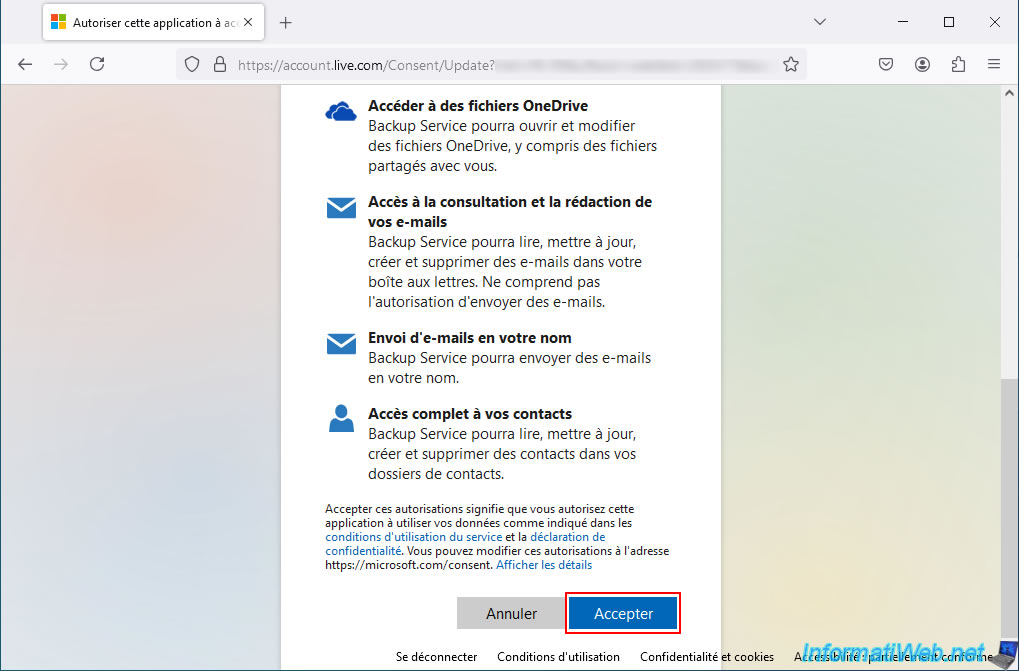Open the tracking protection shield icon
The width and height of the screenshot is (1019, 671).
[192, 64]
